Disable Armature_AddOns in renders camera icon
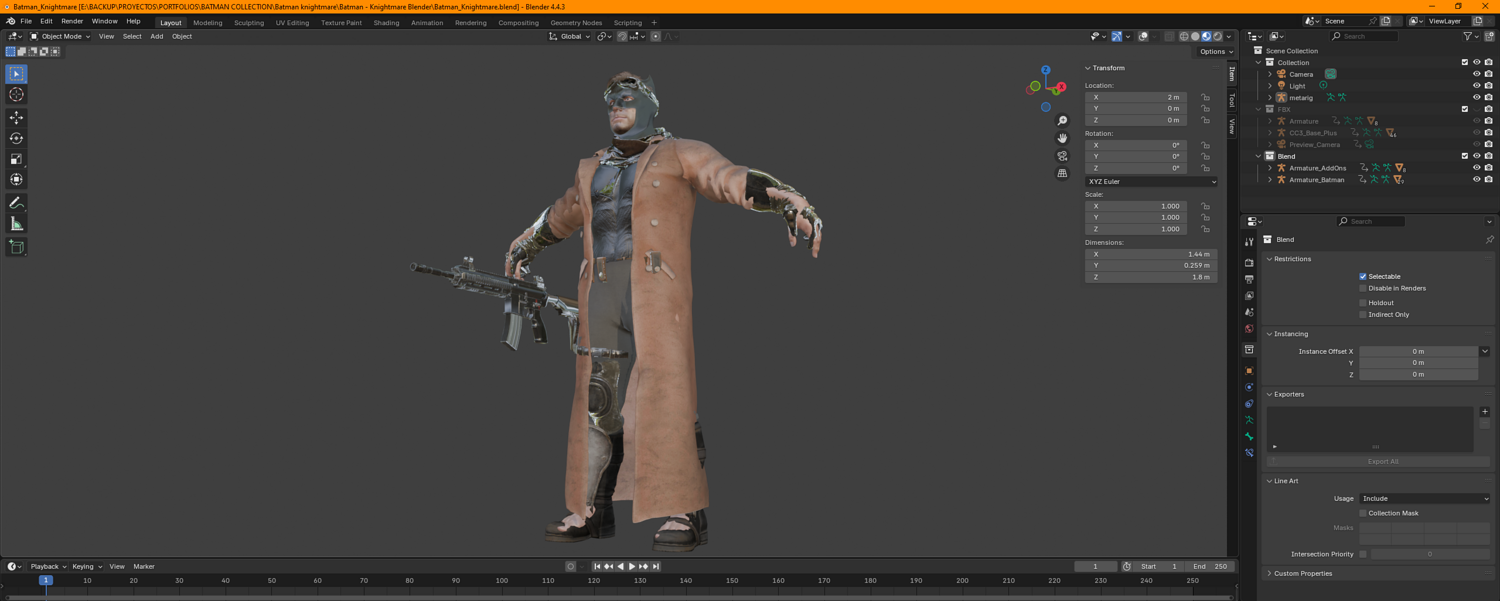Viewport: 1500px width, 601px height. tap(1489, 168)
